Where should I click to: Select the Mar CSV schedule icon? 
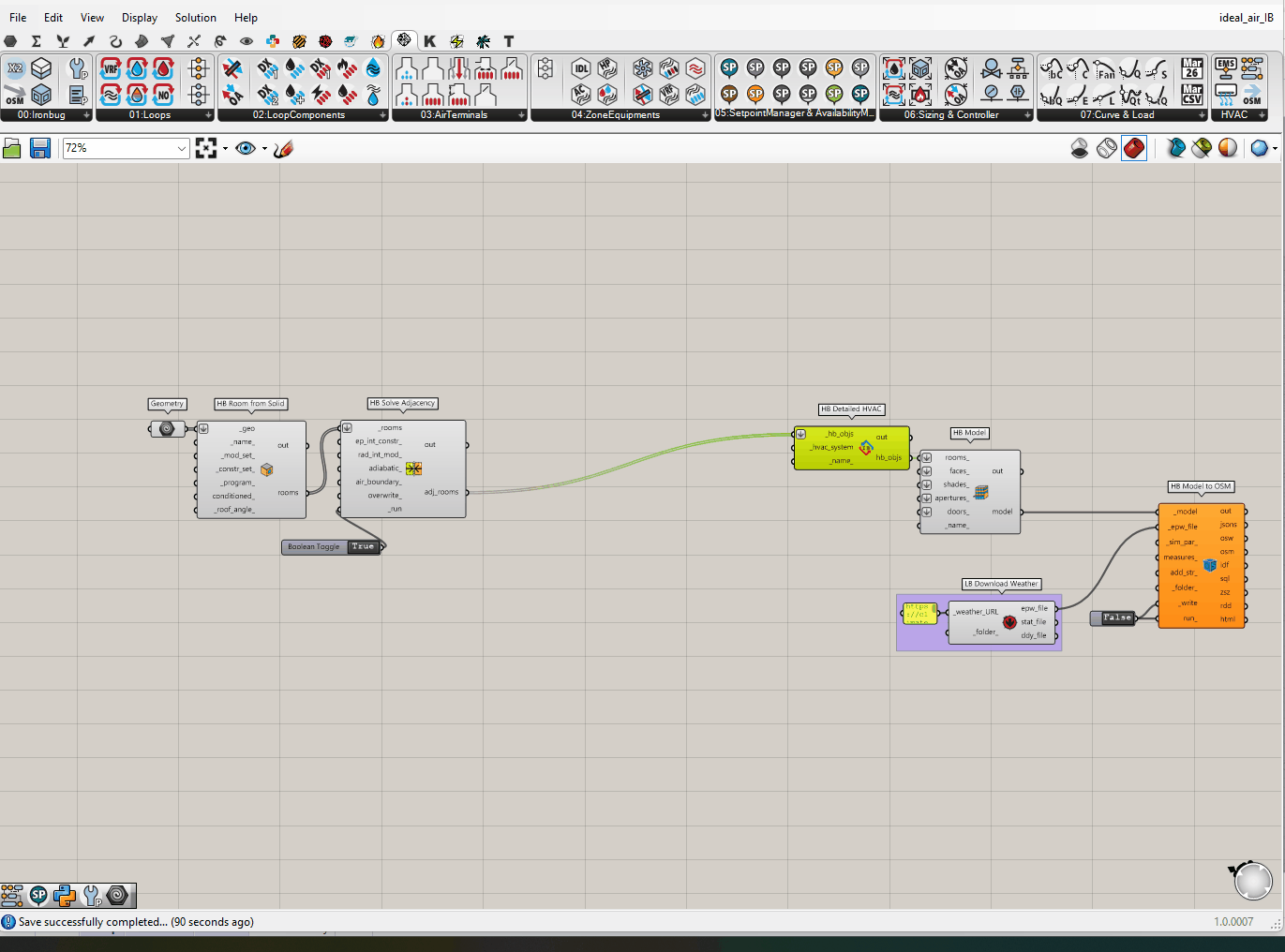click(1192, 95)
